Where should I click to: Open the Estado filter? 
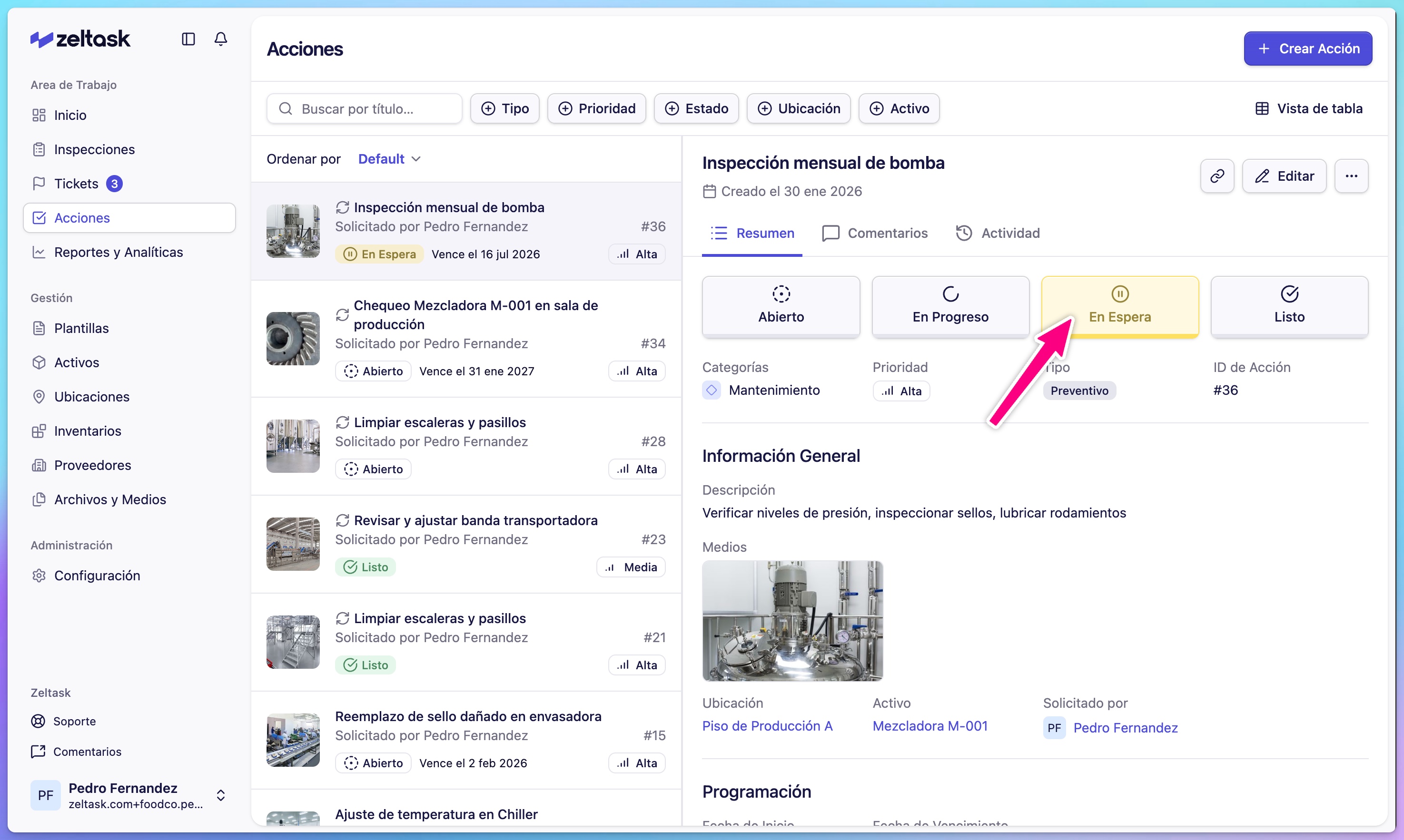pos(696,108)
